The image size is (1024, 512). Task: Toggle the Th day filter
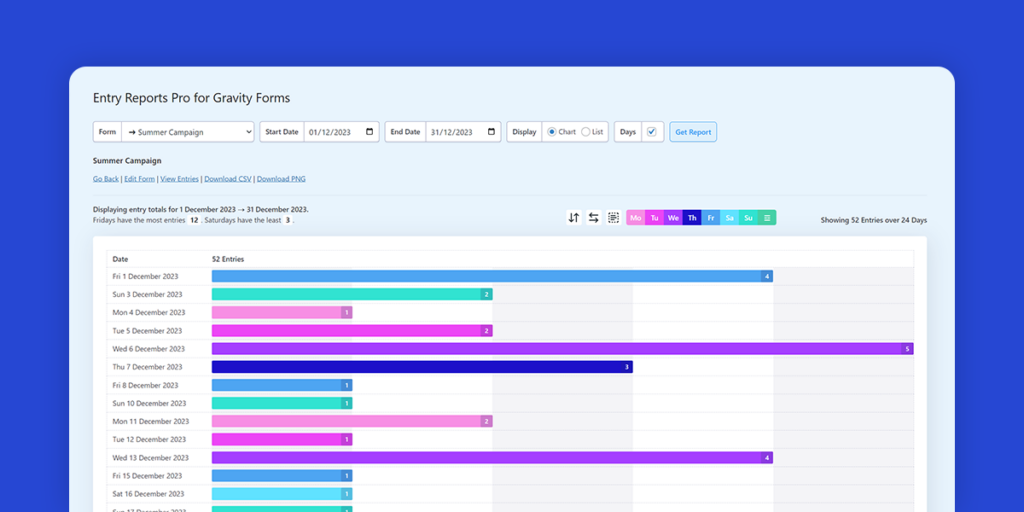pyautogui.click(x=692, y=217)
